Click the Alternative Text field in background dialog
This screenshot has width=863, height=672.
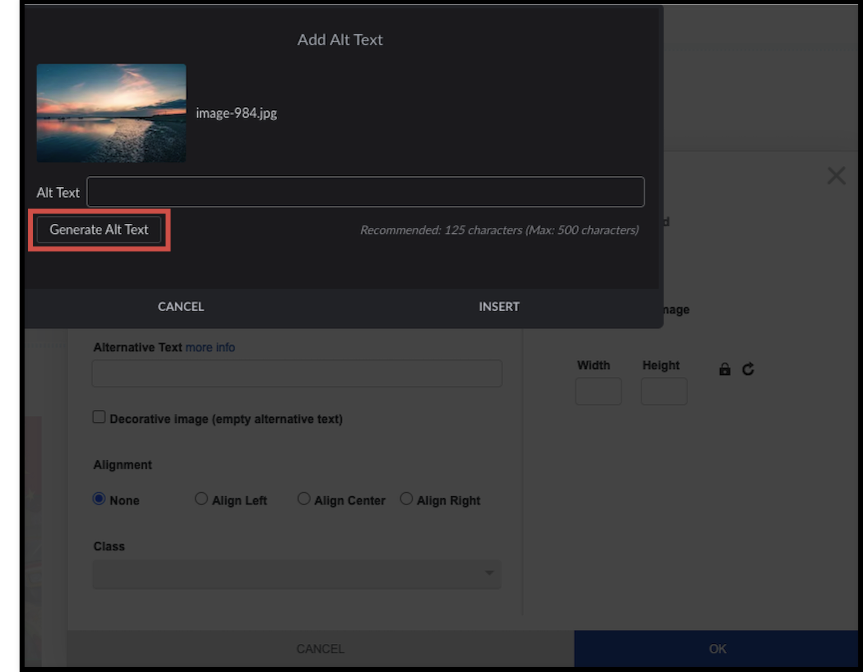(297, 373)
